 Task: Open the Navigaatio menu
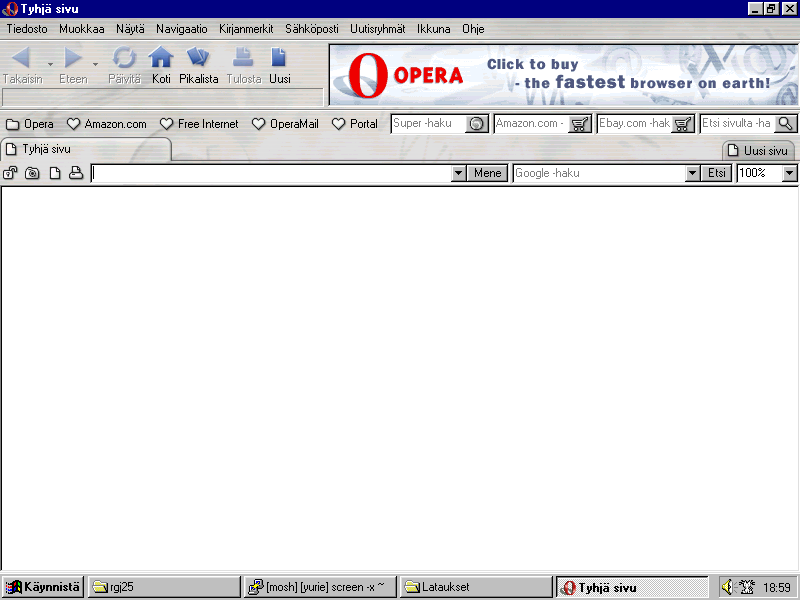tap(182, 29)
